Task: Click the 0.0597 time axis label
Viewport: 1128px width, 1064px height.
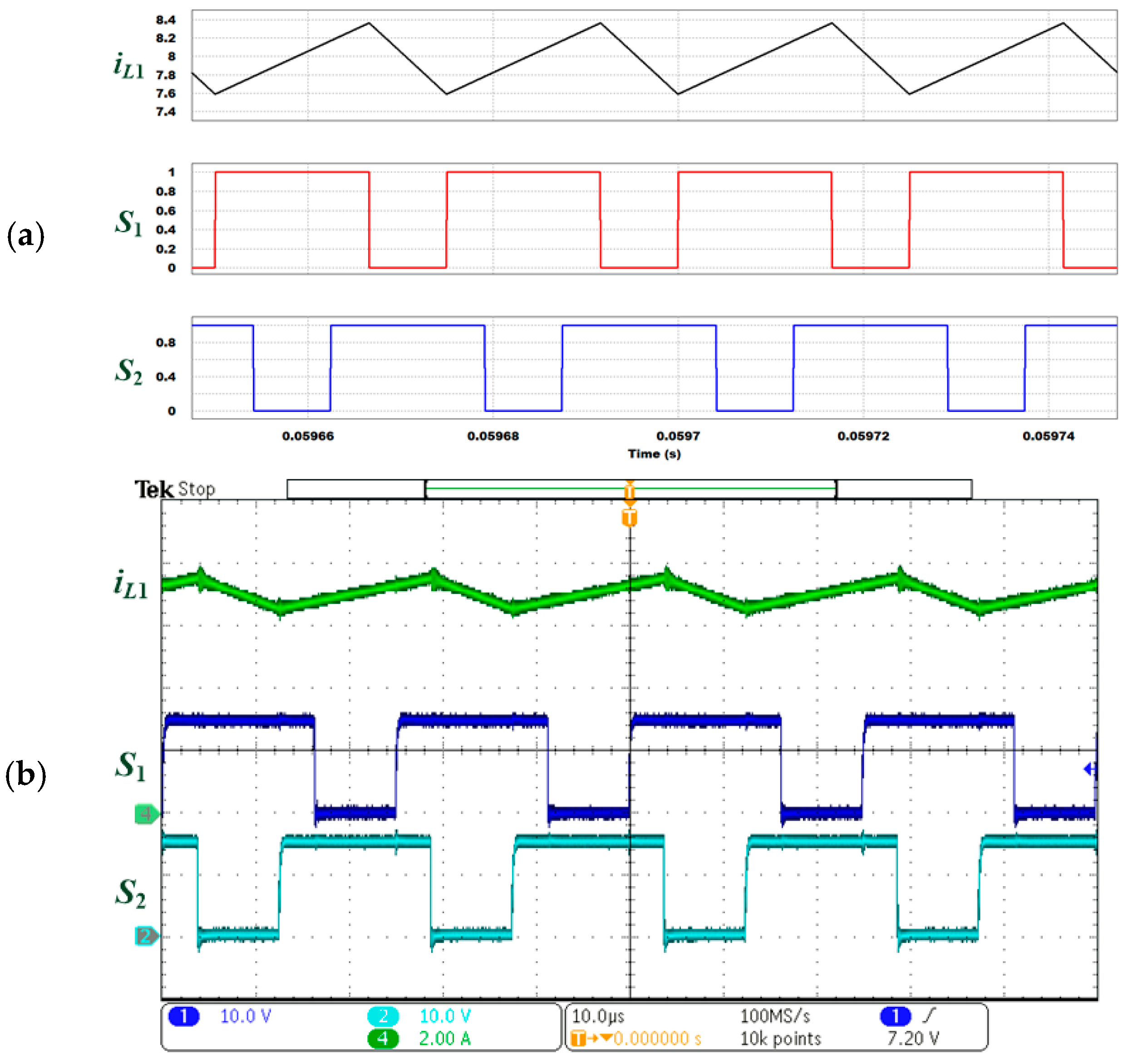Action: 678,436
